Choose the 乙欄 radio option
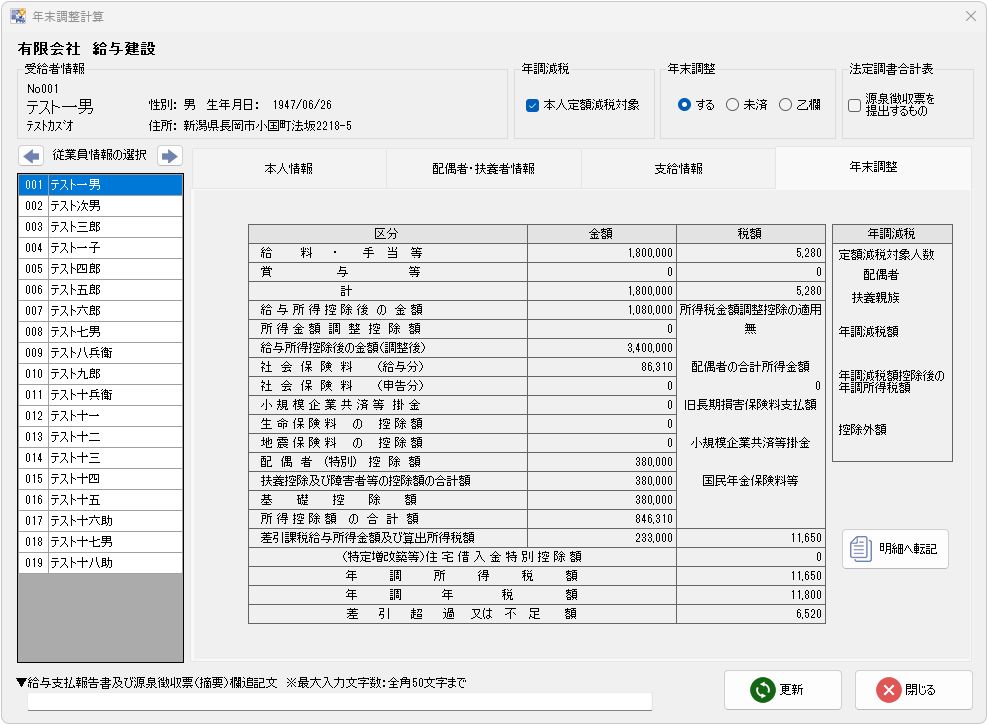This screenshot has height=725, width=988. coord(785,105)
